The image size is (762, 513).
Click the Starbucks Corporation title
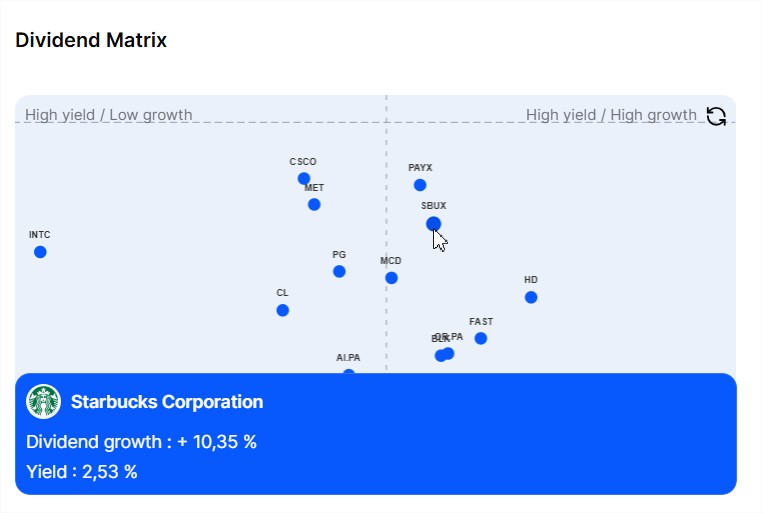click(x=167, y=402)
